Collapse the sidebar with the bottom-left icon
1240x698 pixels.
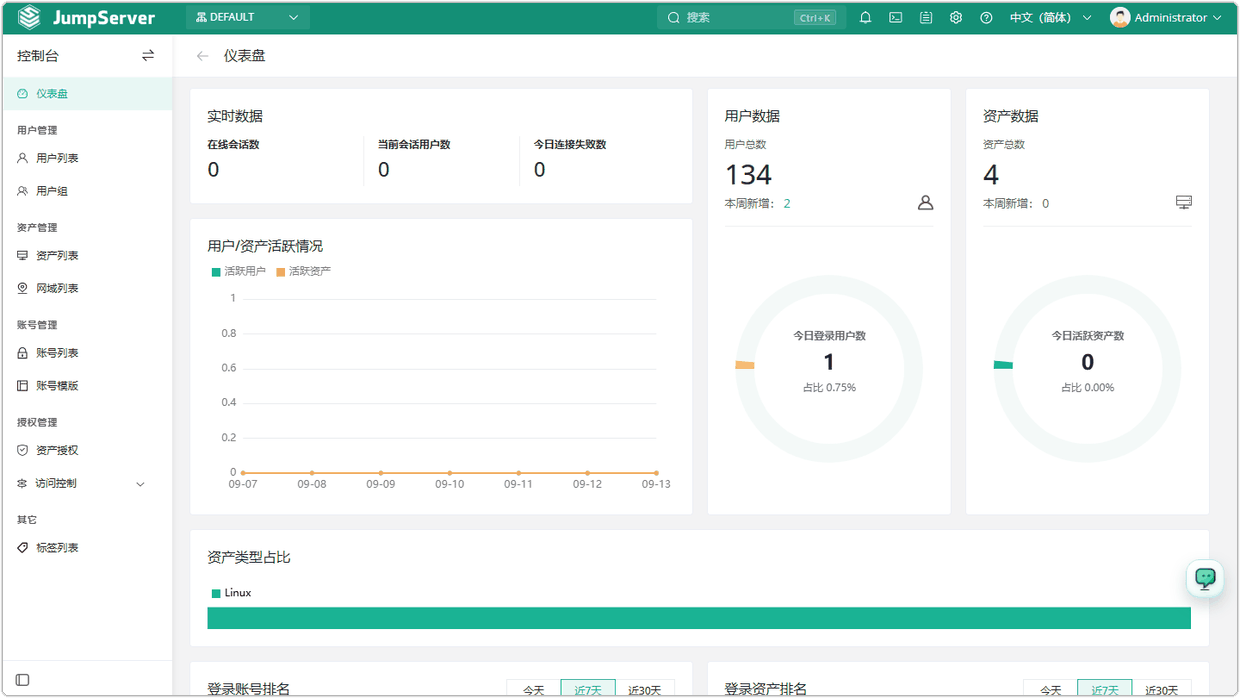click(x=23, y=680)
